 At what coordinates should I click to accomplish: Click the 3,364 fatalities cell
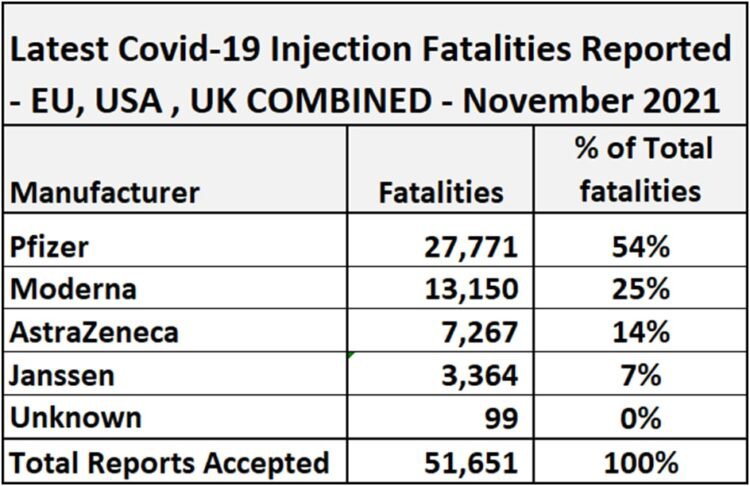[478, 377]
